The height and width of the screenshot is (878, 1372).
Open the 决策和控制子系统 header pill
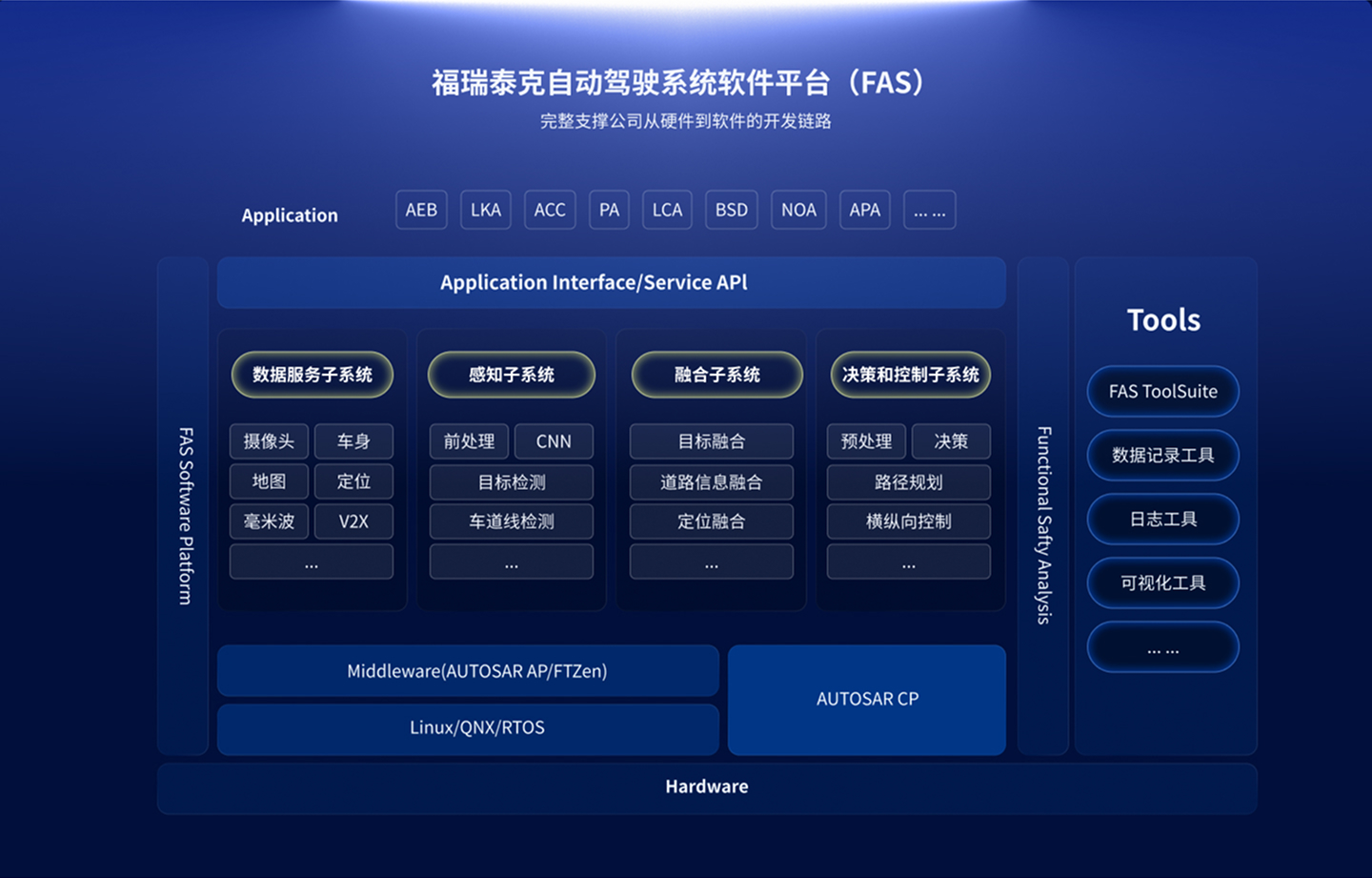tap(910, 375)
